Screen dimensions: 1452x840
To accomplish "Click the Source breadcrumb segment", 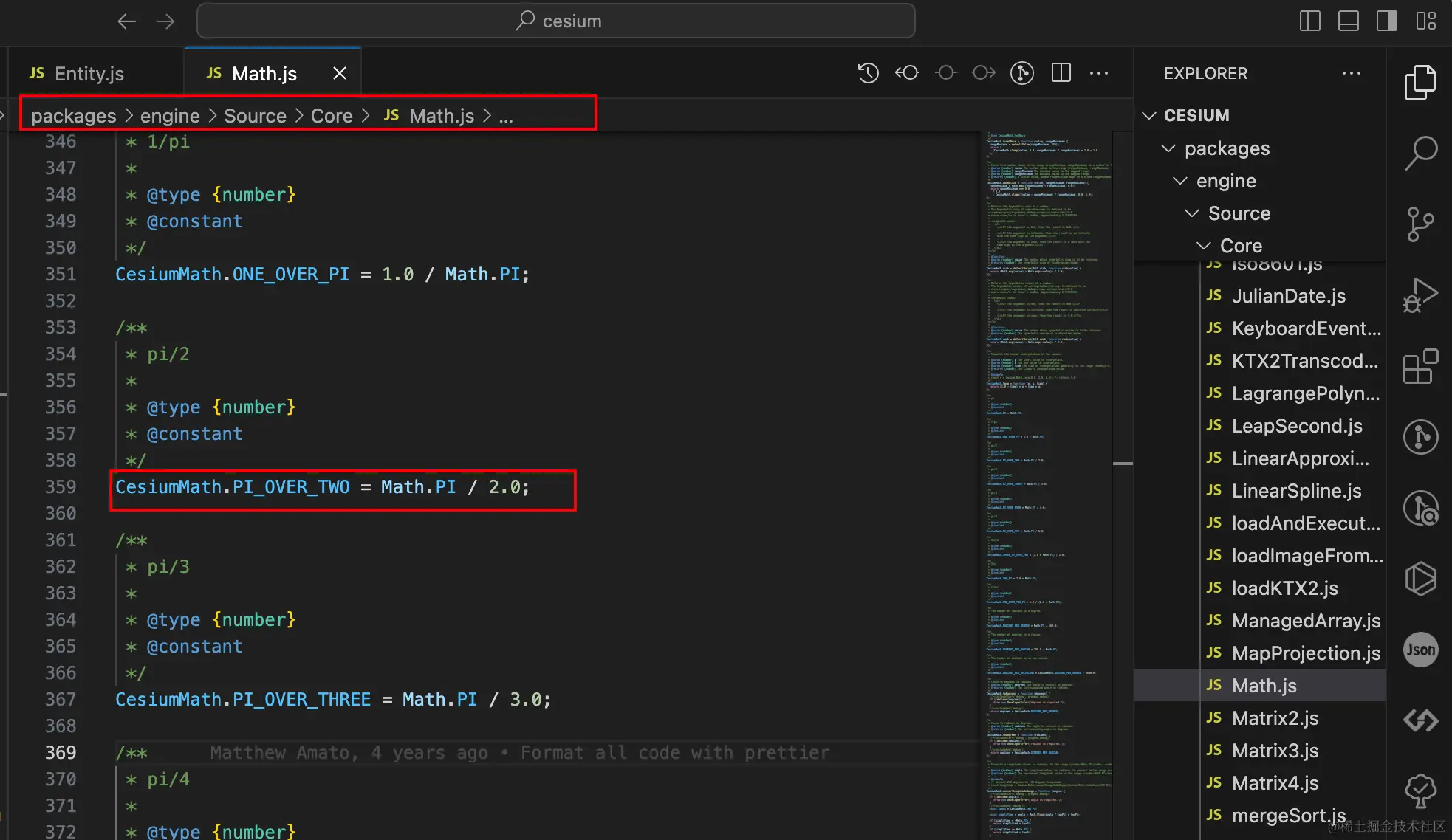I will click(255, 116).
